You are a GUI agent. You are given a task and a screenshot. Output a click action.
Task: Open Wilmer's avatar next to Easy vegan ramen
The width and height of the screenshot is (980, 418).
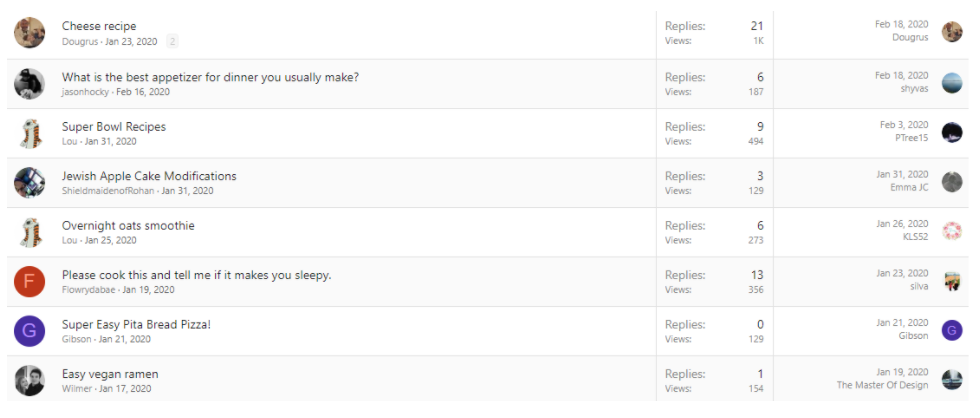point(29,381)
